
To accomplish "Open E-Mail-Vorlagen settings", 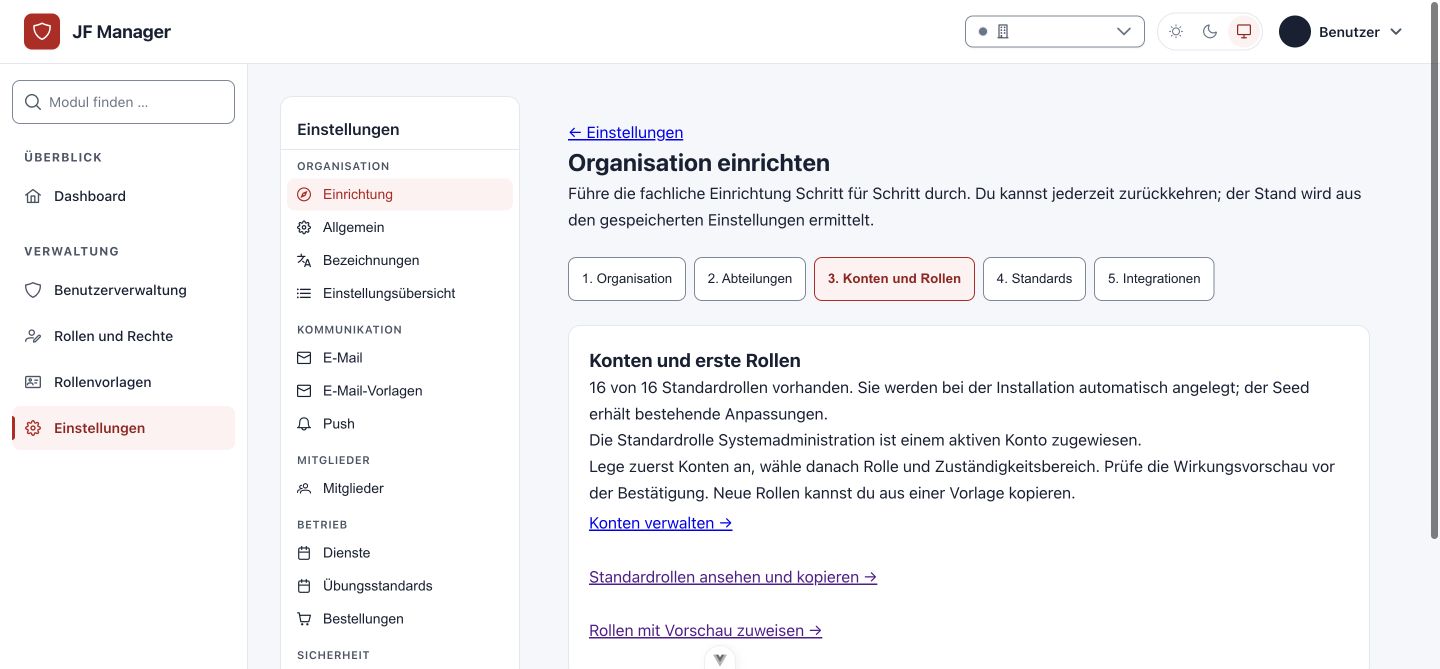I will tap(400, 390).
